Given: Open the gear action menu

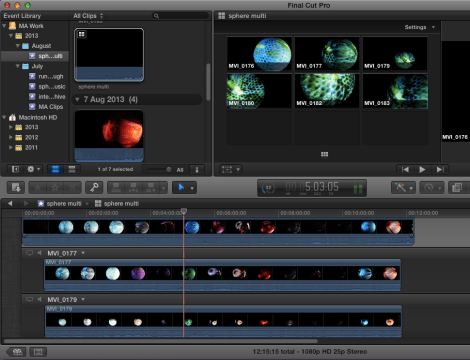Looking at the screenshot, I should [x=33, y=169].
